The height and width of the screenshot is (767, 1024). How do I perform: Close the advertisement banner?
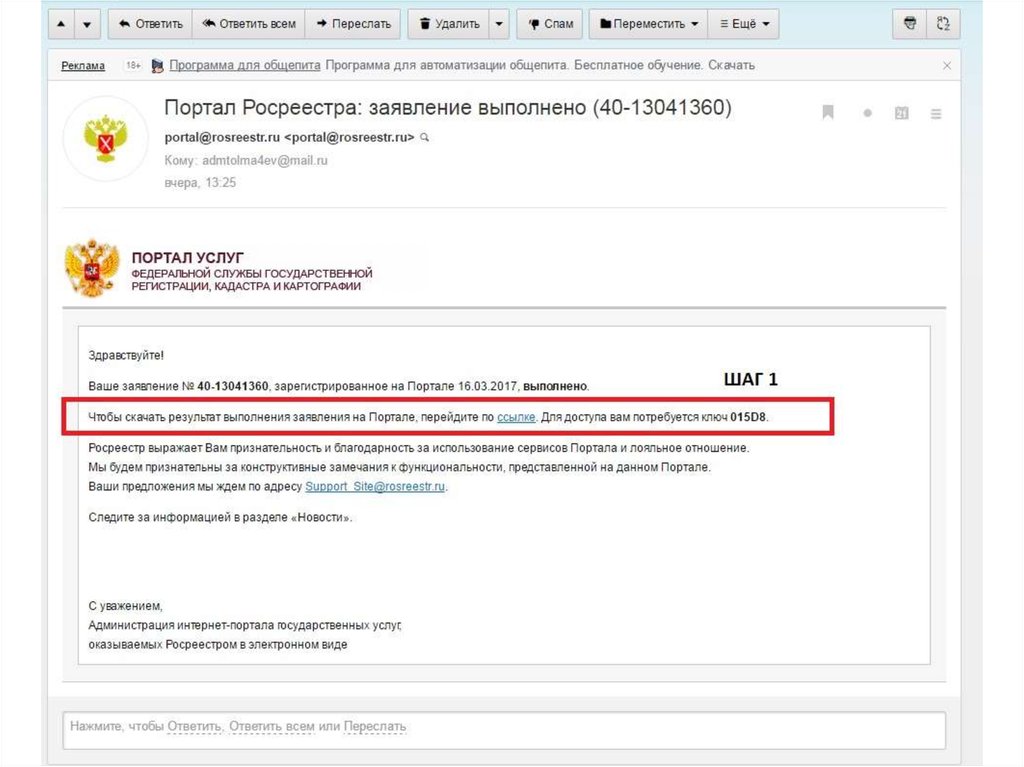(947, 65)
